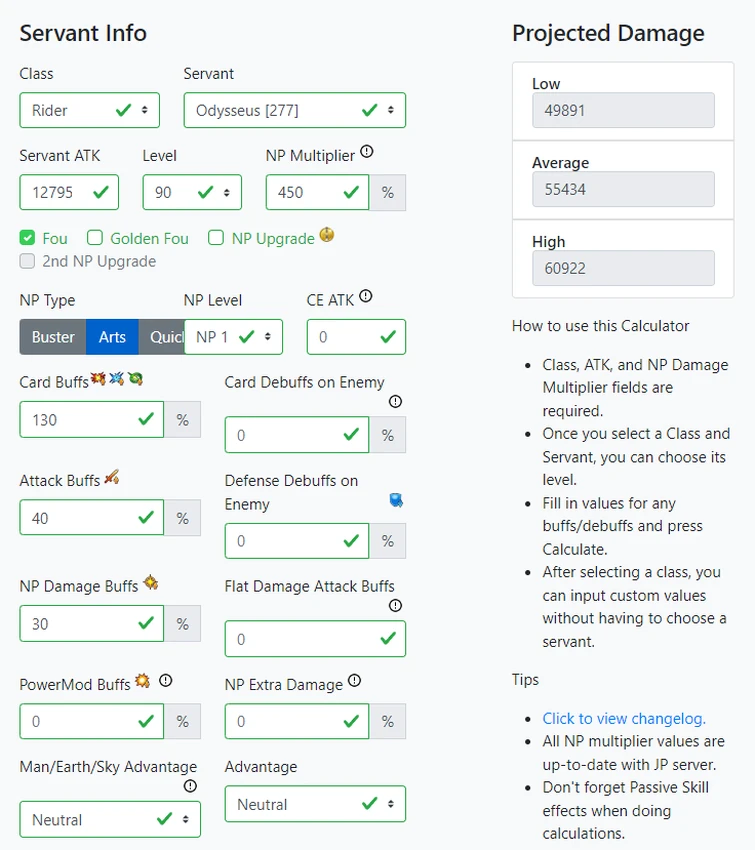755x850 pixels.
Task: Open the Servant dropdown showing Odysseus
Action: [x=294, y=110]
